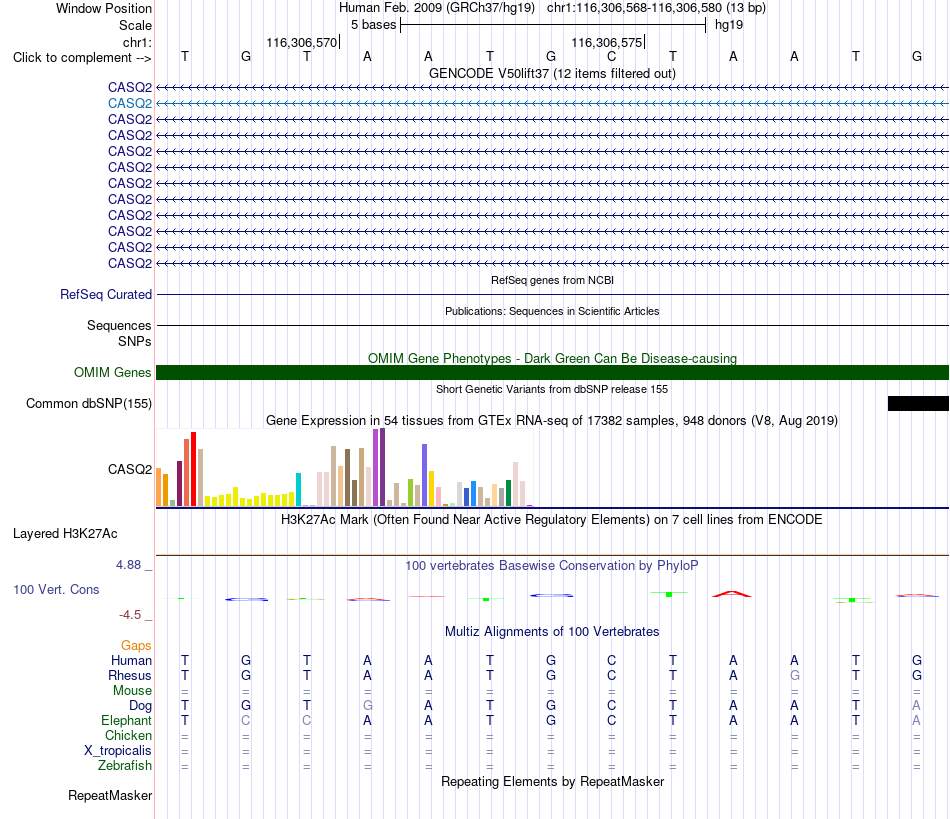Click the OMIM Gene Phenotypes green title

(x=552, y=359)
